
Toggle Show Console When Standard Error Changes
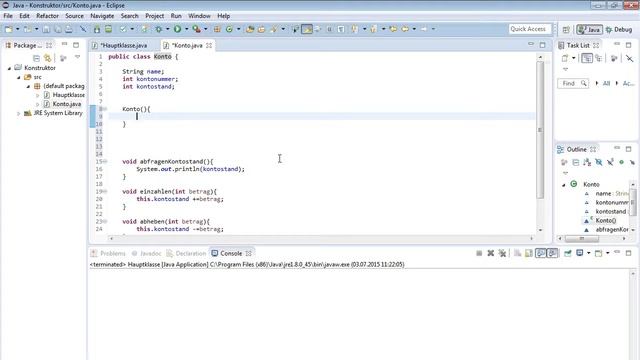[x=552, y=253]
